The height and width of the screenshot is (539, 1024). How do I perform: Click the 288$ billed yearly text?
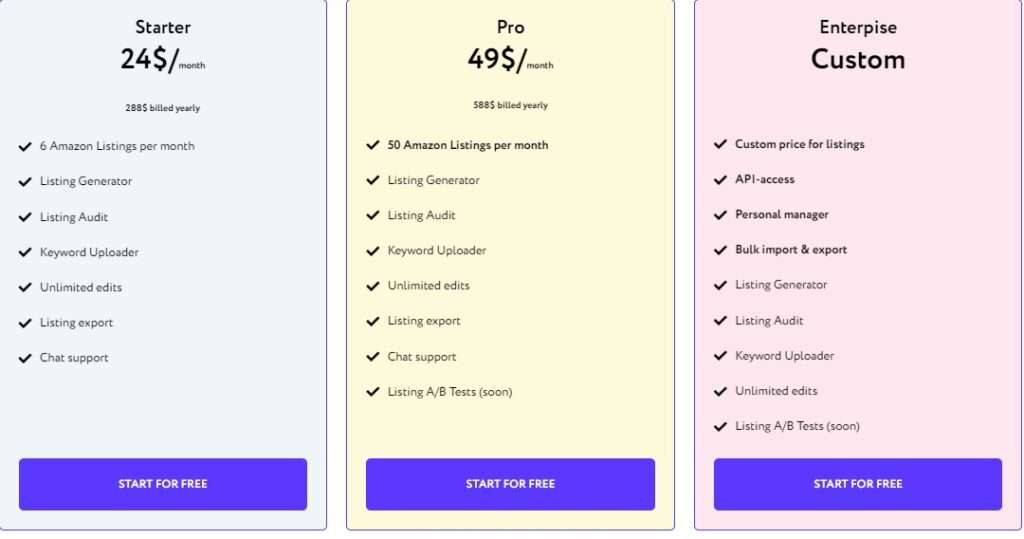[x=163, y=108]
